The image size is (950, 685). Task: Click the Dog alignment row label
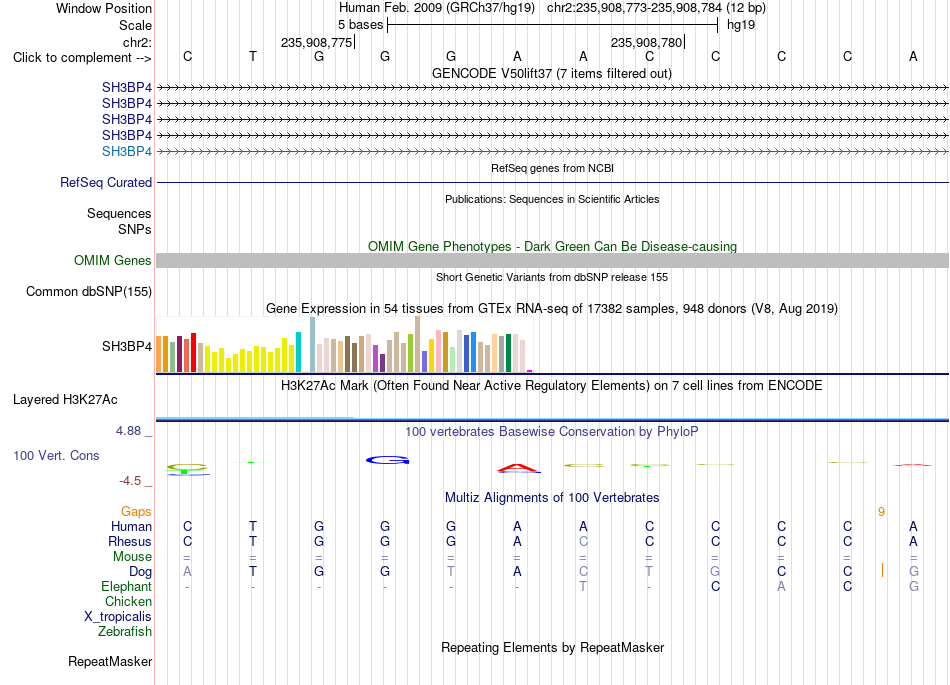pyautogui.click(x=140, y=572)
